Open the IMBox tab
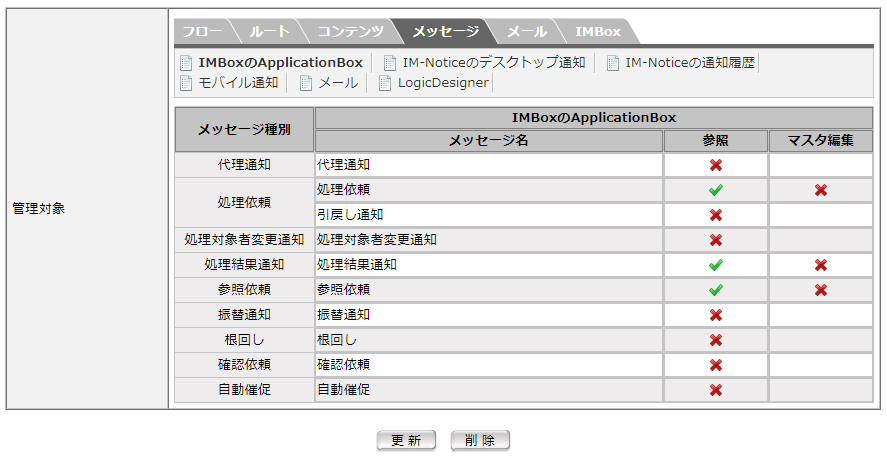The image size is (887, 461). coord(598,32)
